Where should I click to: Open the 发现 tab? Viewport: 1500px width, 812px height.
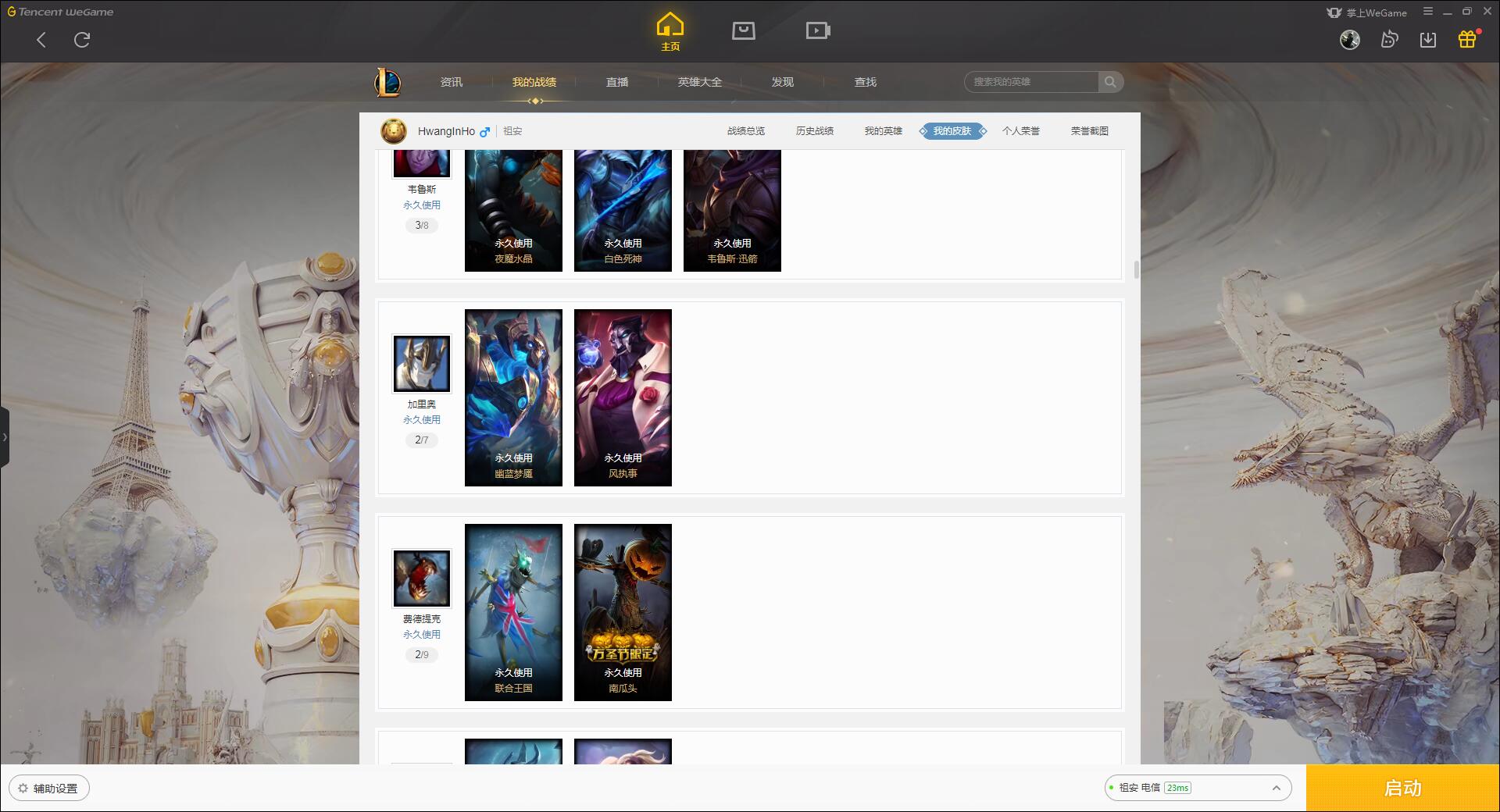783,82
